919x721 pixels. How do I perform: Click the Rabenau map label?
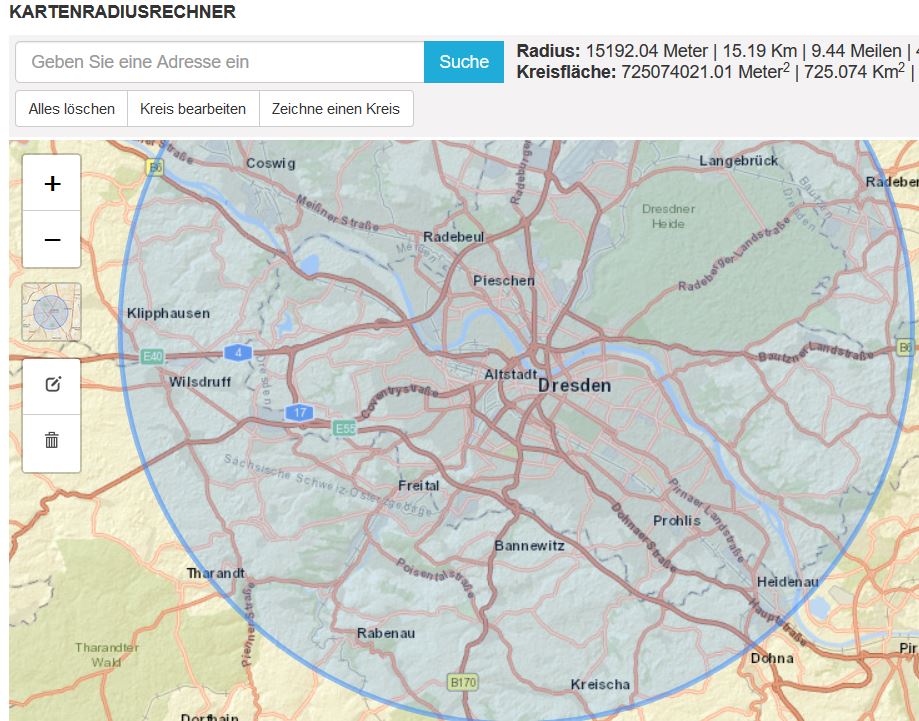pyautogui.click(x=386, y=633)
